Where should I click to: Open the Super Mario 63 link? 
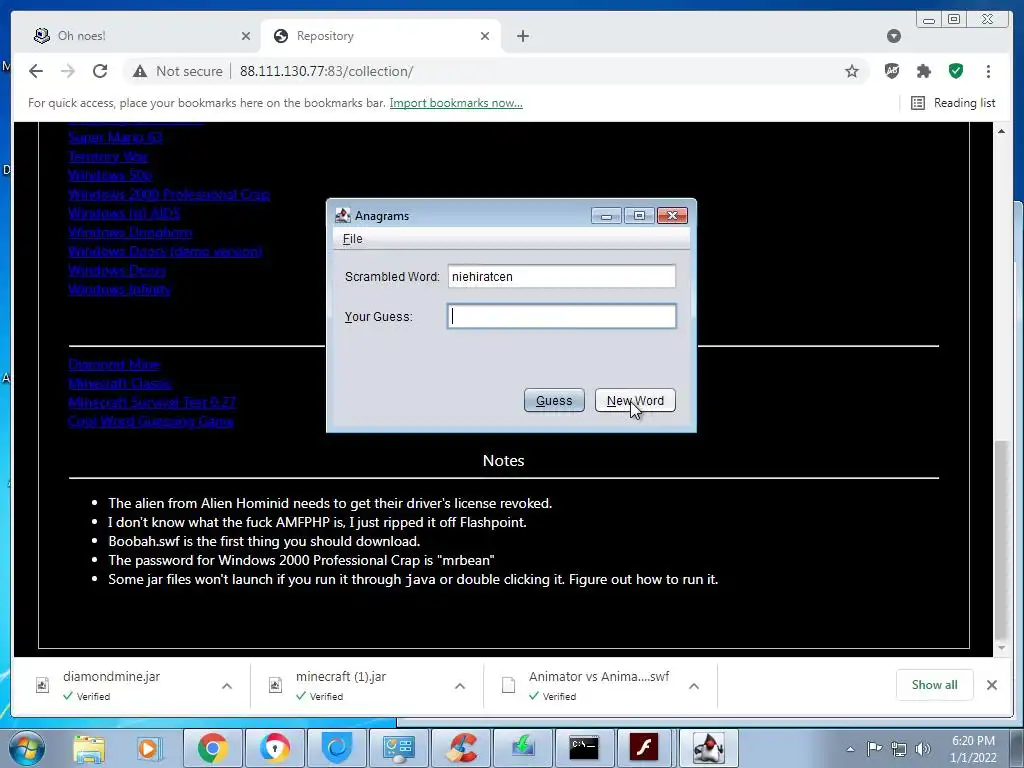(x=115, y=137)
